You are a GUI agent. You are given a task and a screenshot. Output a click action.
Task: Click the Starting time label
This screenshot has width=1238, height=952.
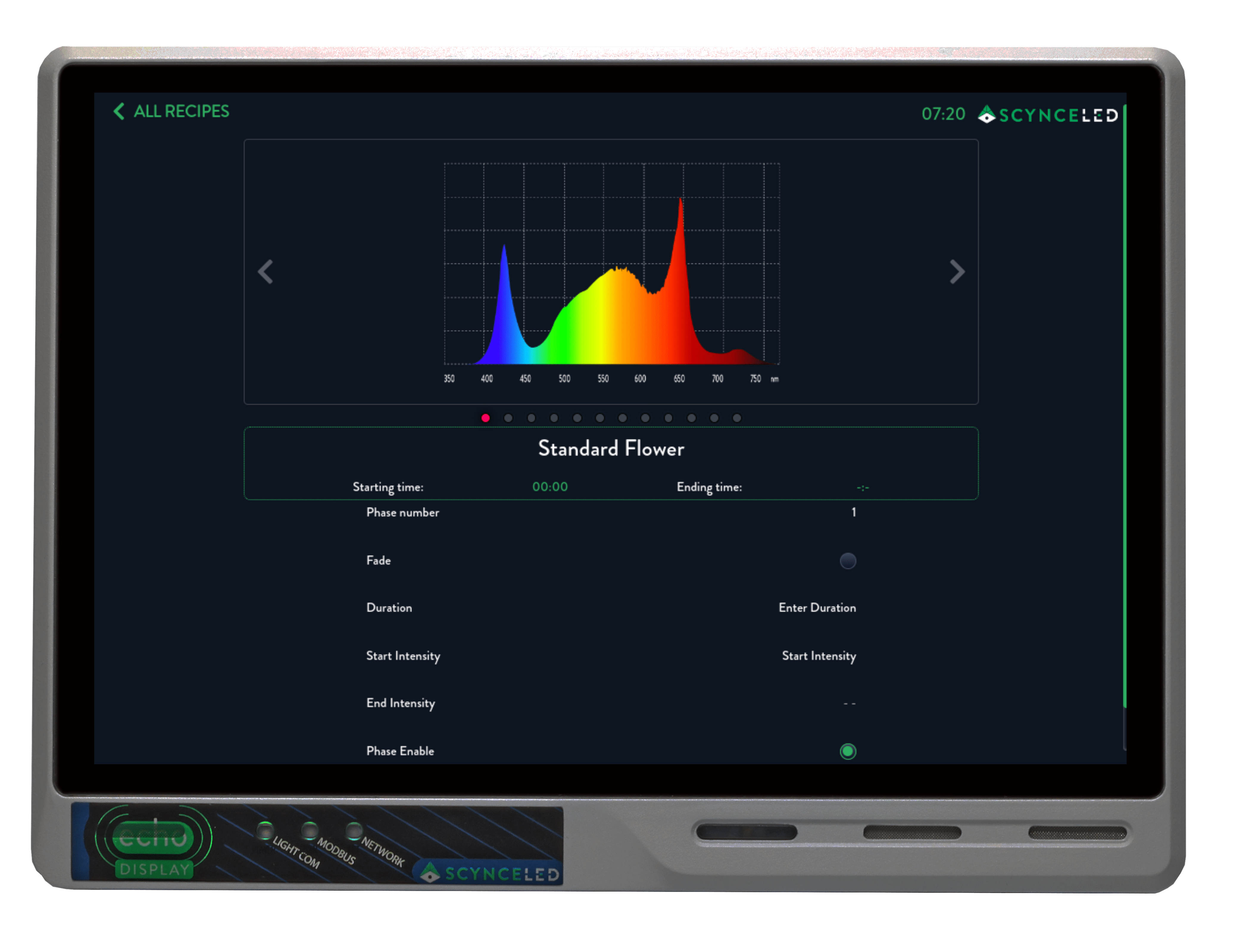(x=388, y=487)
